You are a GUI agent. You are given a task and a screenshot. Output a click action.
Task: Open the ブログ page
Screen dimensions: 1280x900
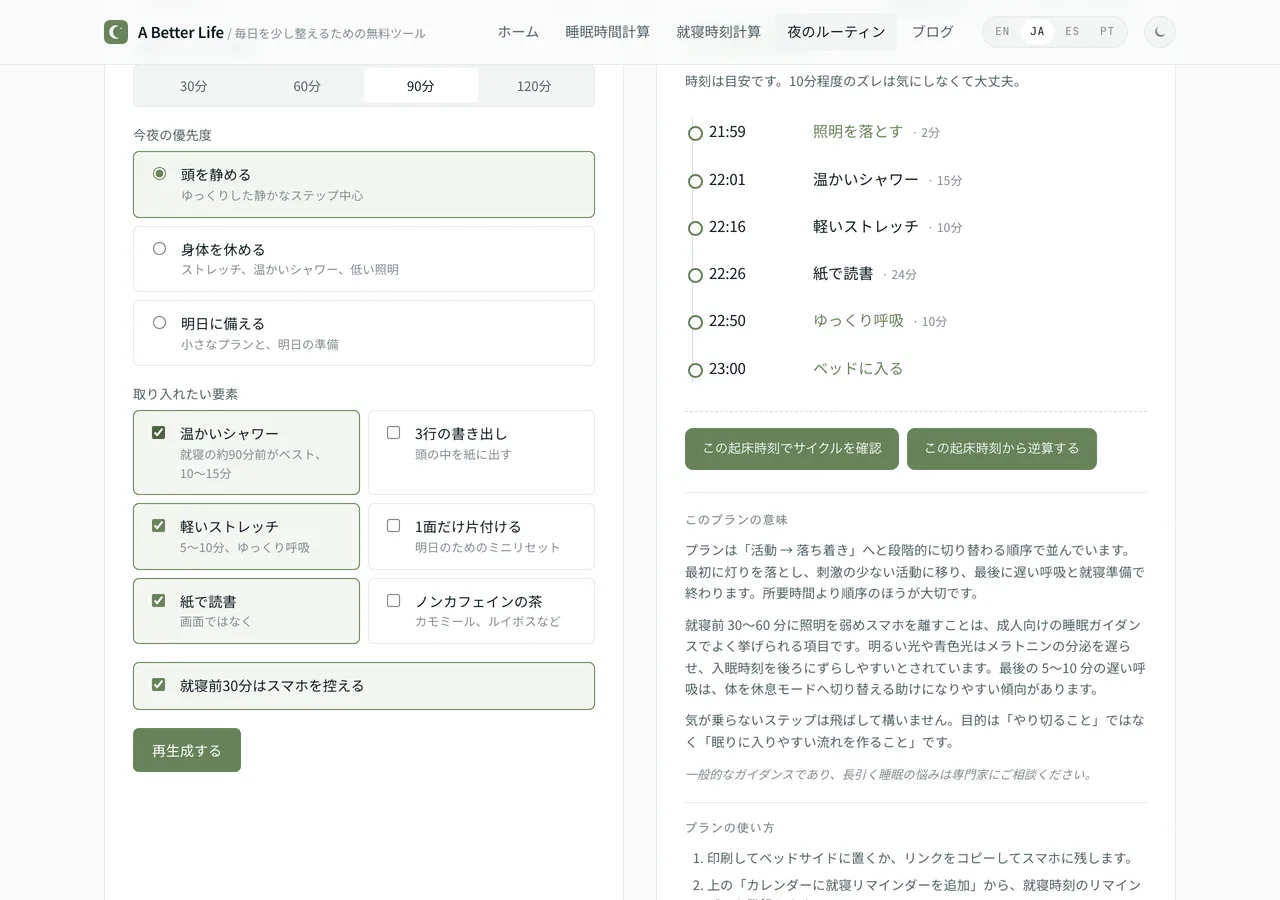tap(932, 32)
